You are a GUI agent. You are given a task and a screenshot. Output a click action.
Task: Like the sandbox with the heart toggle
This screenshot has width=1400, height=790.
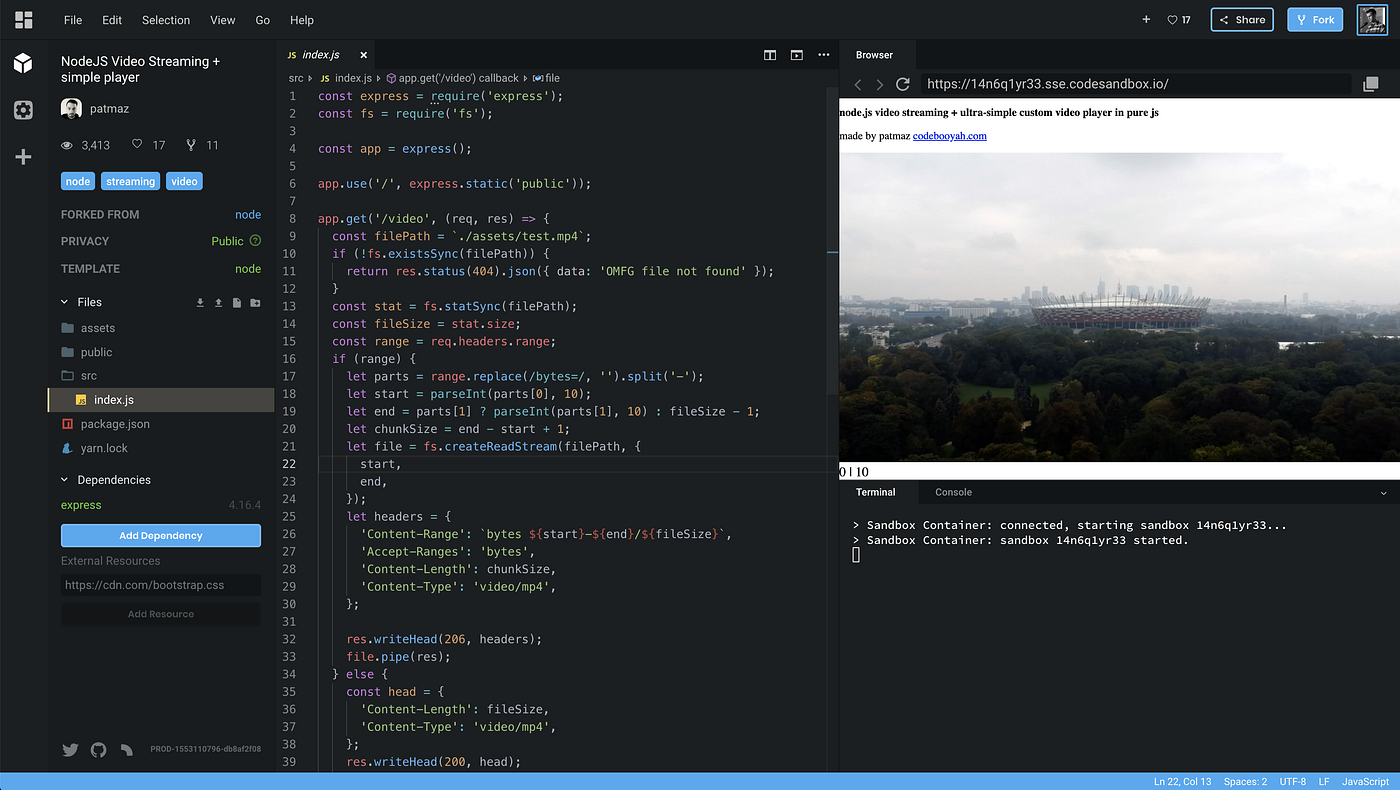pyautogui.click(x=1170, y=19)
